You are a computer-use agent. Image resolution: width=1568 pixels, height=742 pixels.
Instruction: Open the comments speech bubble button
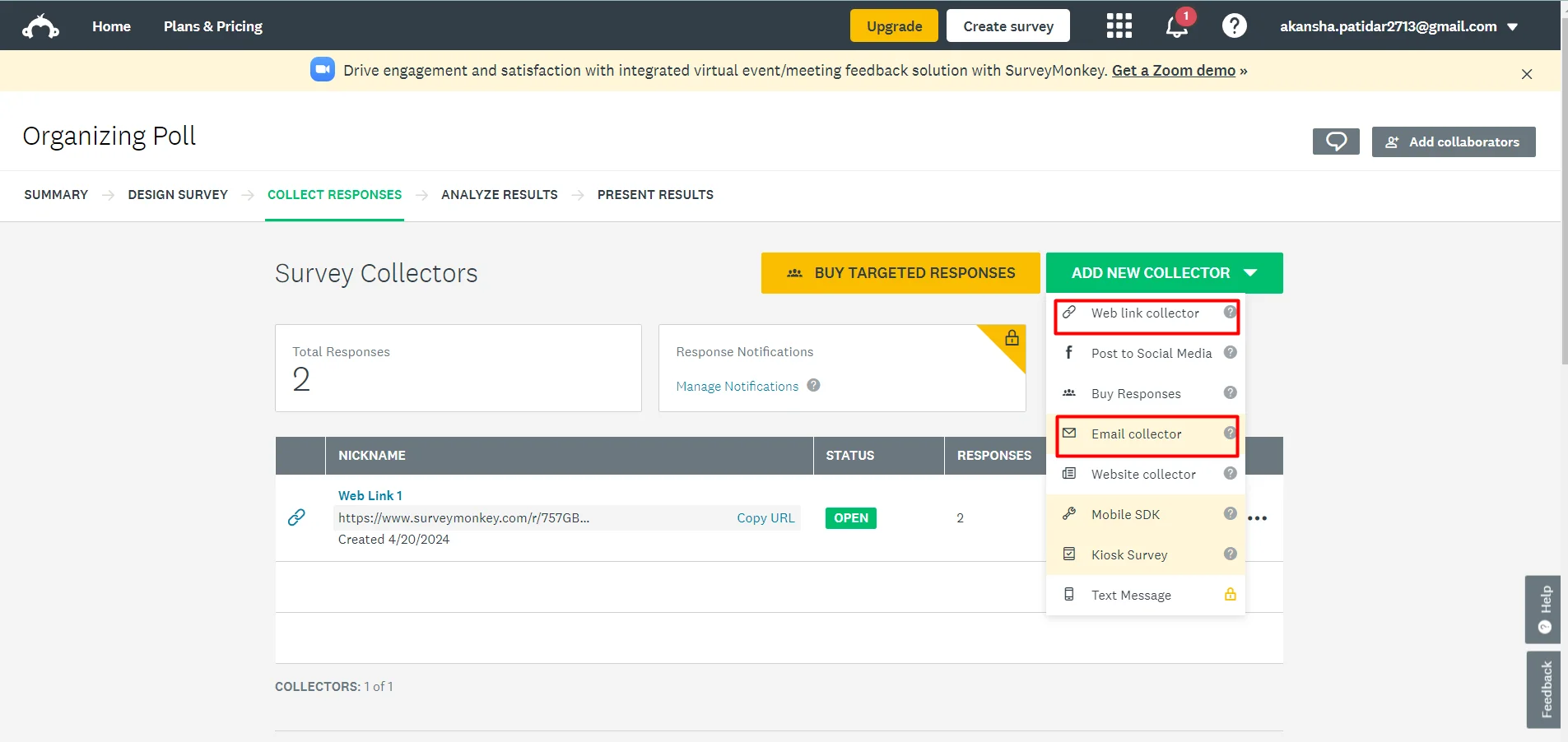[x=1336, y=141]
